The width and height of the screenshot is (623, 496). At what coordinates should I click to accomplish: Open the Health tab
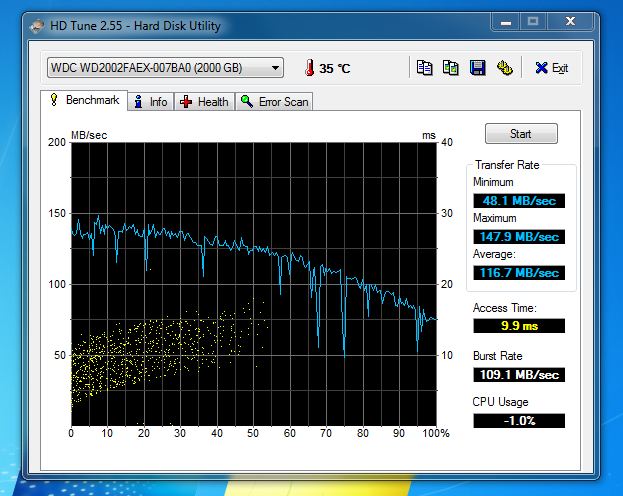(204, 102)
